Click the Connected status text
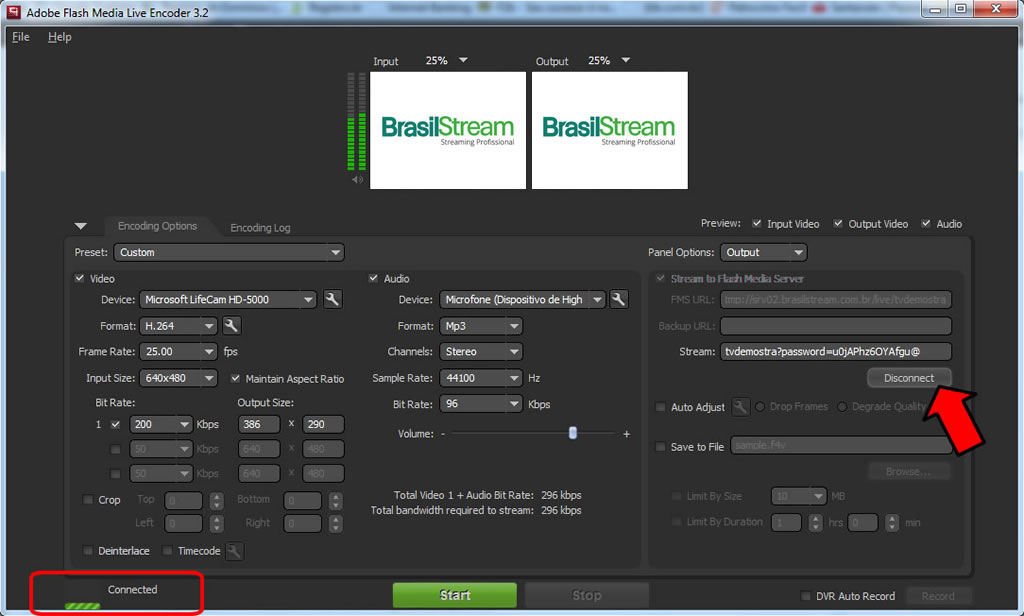The width and height of the screenshot is (1024, 616). click(133, 589)
